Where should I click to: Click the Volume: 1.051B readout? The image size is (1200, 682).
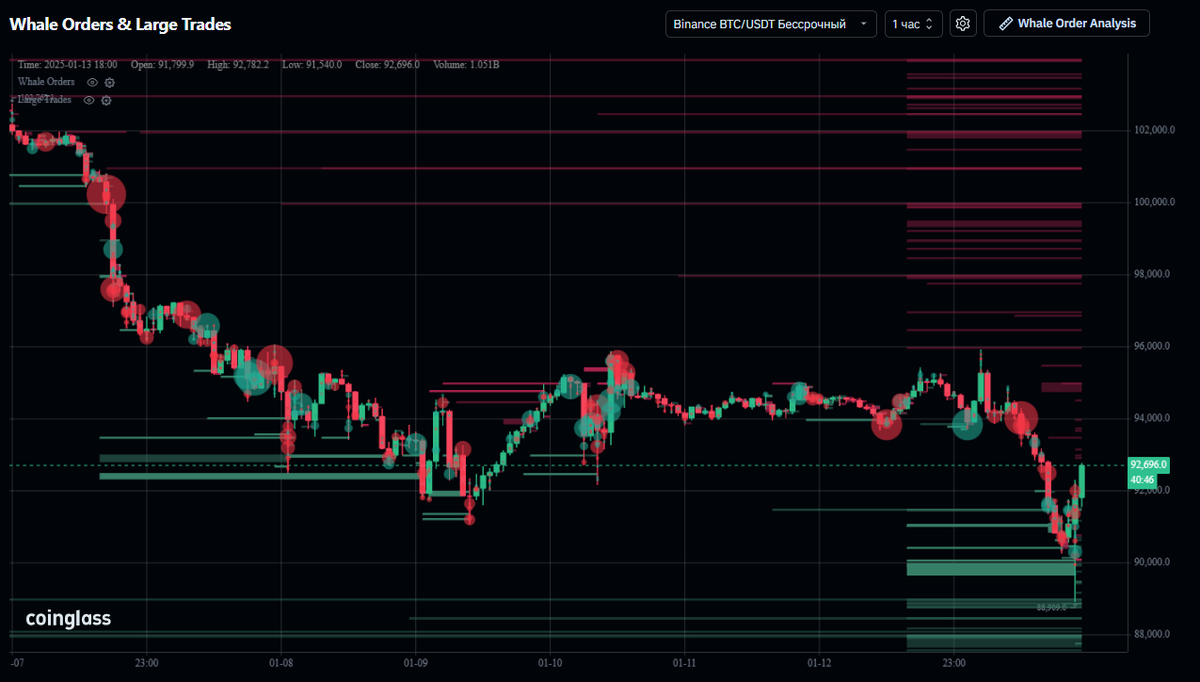click(466, 64)
